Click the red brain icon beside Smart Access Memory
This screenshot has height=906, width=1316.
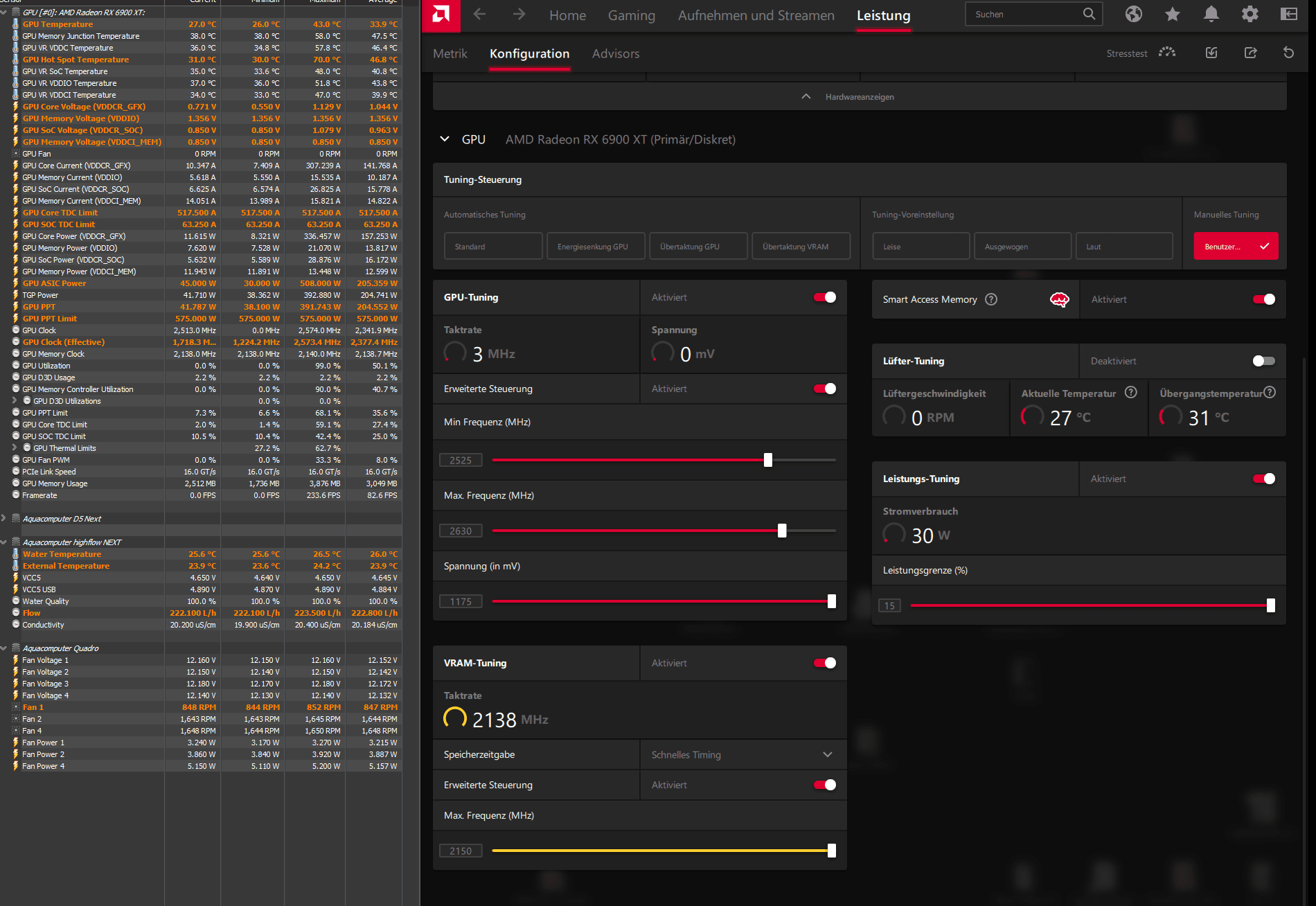coord(1060,299)
